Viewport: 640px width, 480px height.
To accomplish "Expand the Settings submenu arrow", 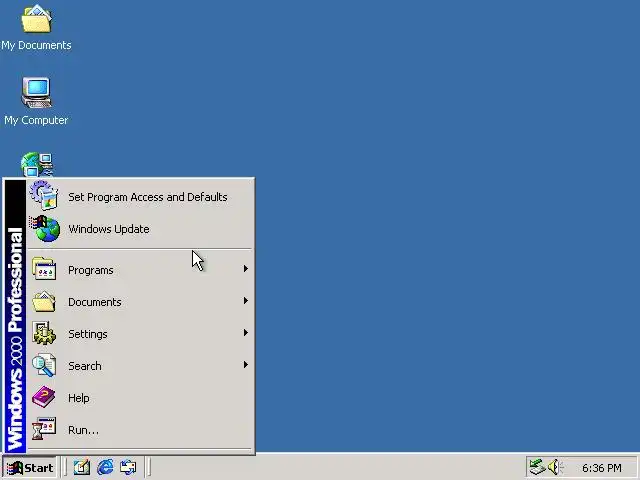I will 246,333.
